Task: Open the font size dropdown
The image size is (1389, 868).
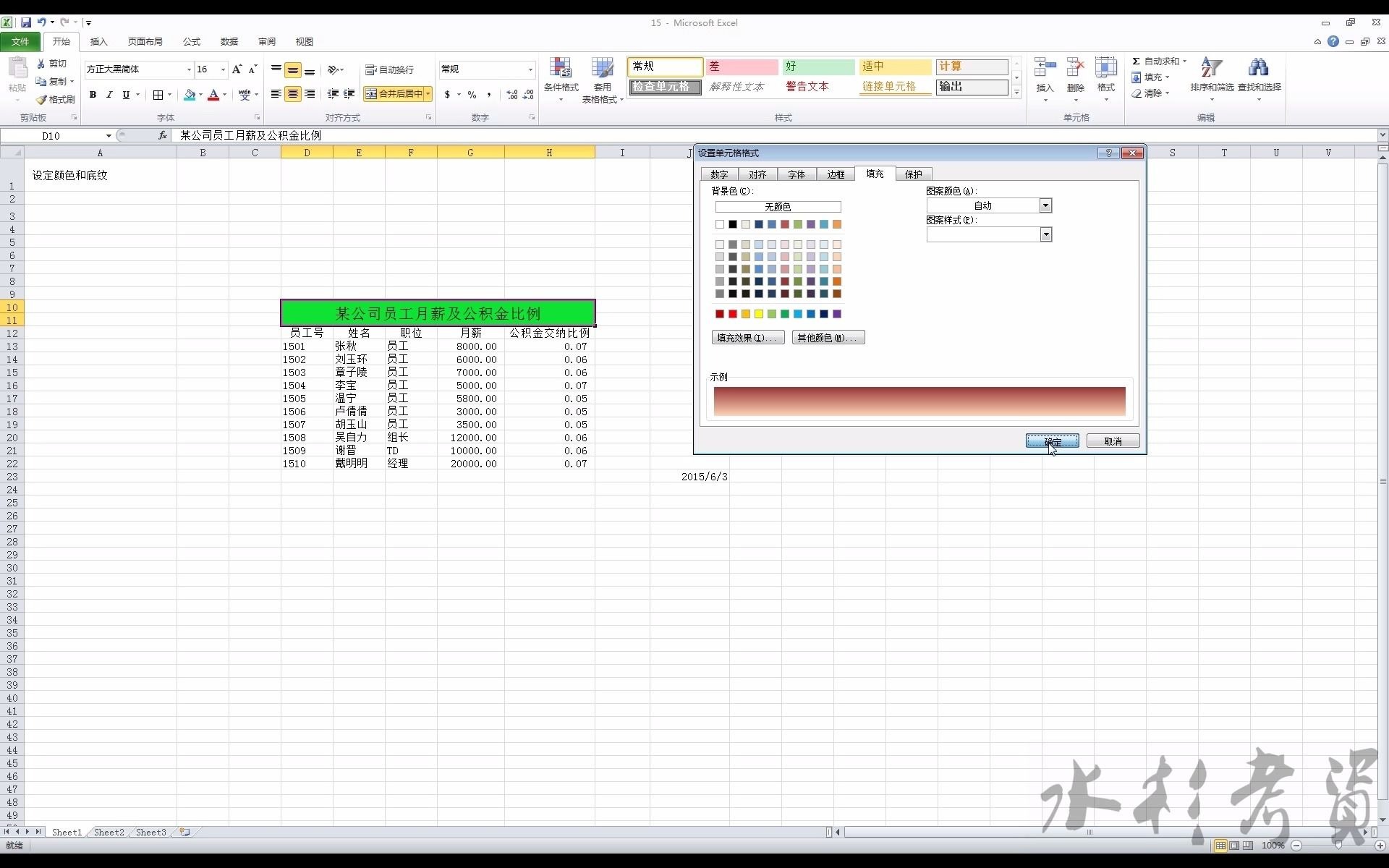Action: (223, 69)
